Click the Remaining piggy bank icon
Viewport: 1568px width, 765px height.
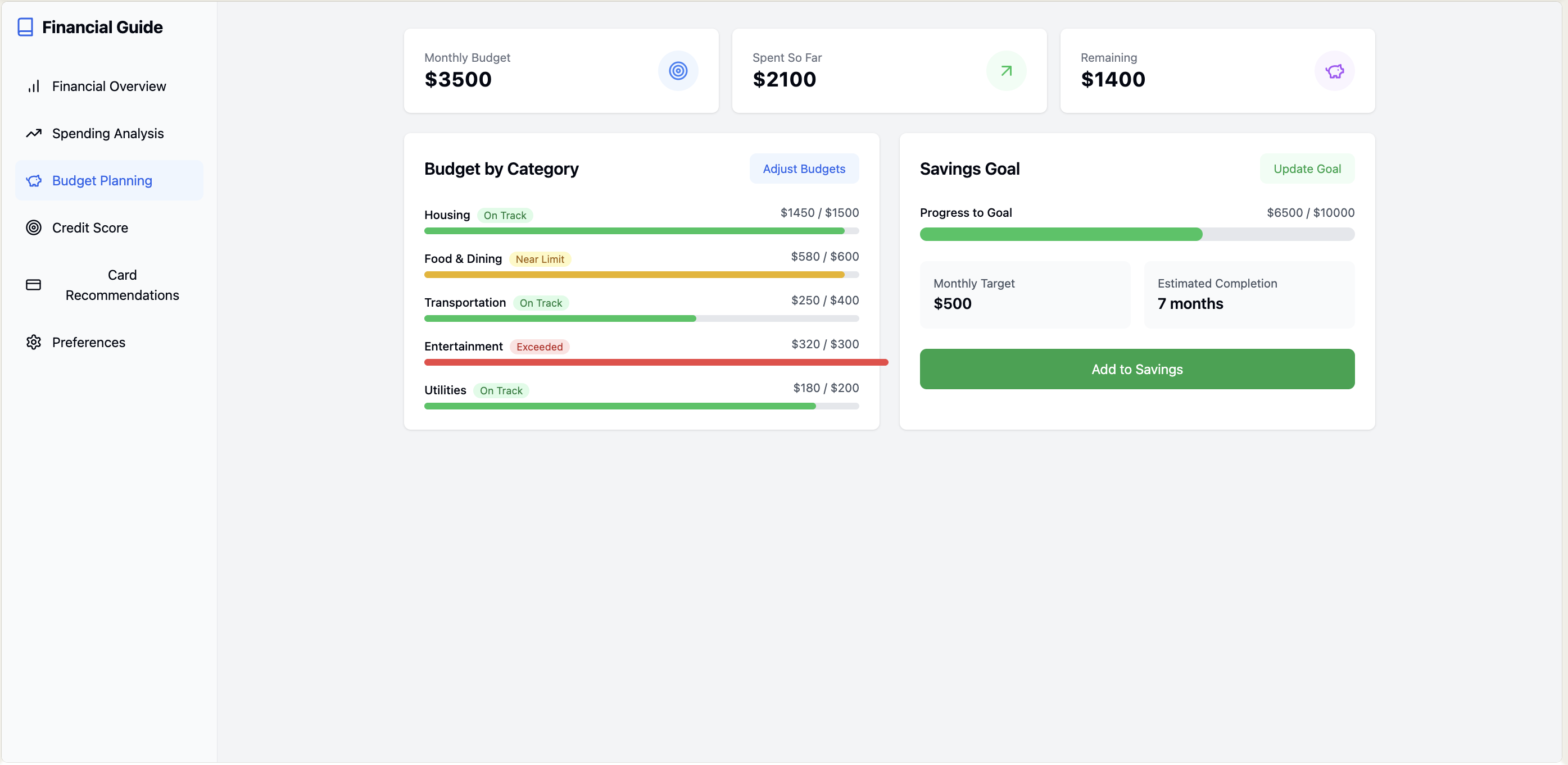coord(1334,71)
